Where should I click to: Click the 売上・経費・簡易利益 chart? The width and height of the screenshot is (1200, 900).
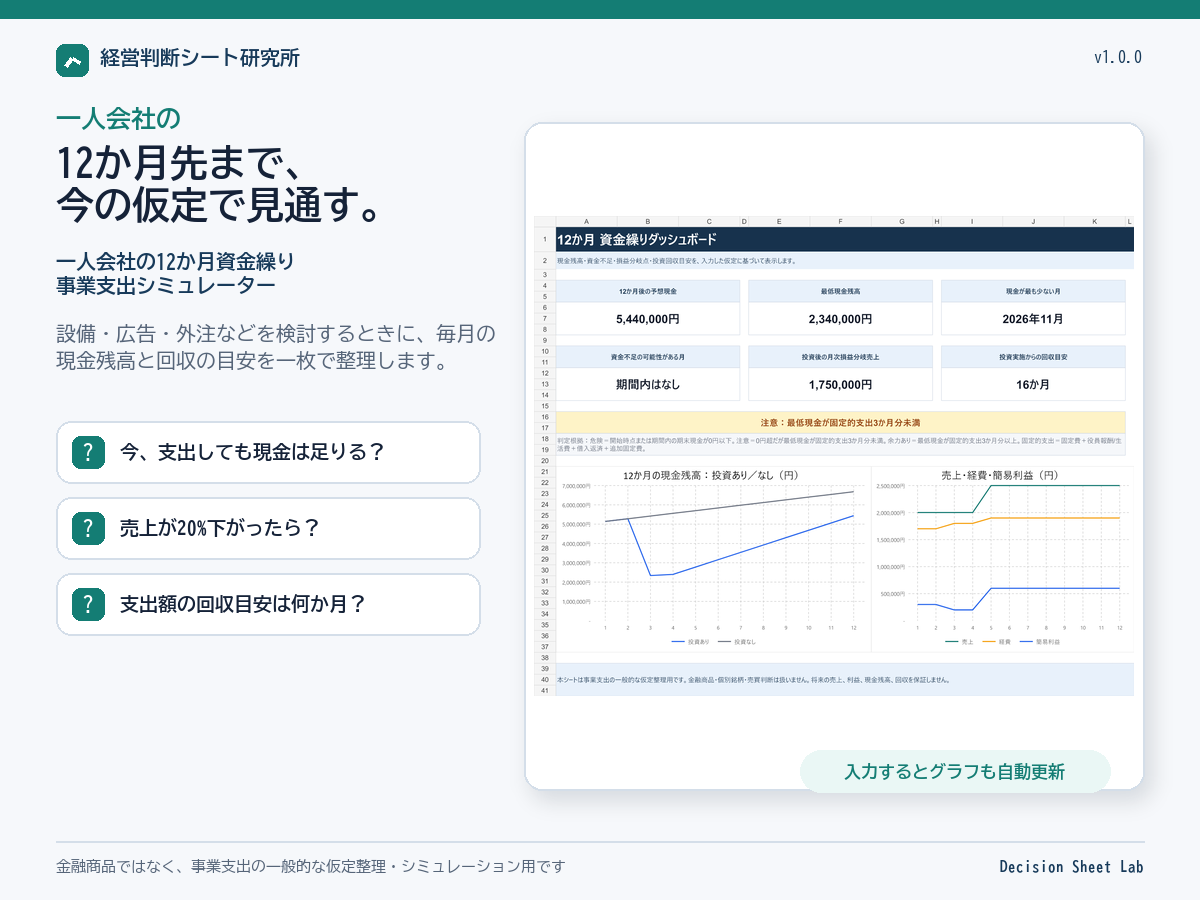click(x=1002, y=558)
